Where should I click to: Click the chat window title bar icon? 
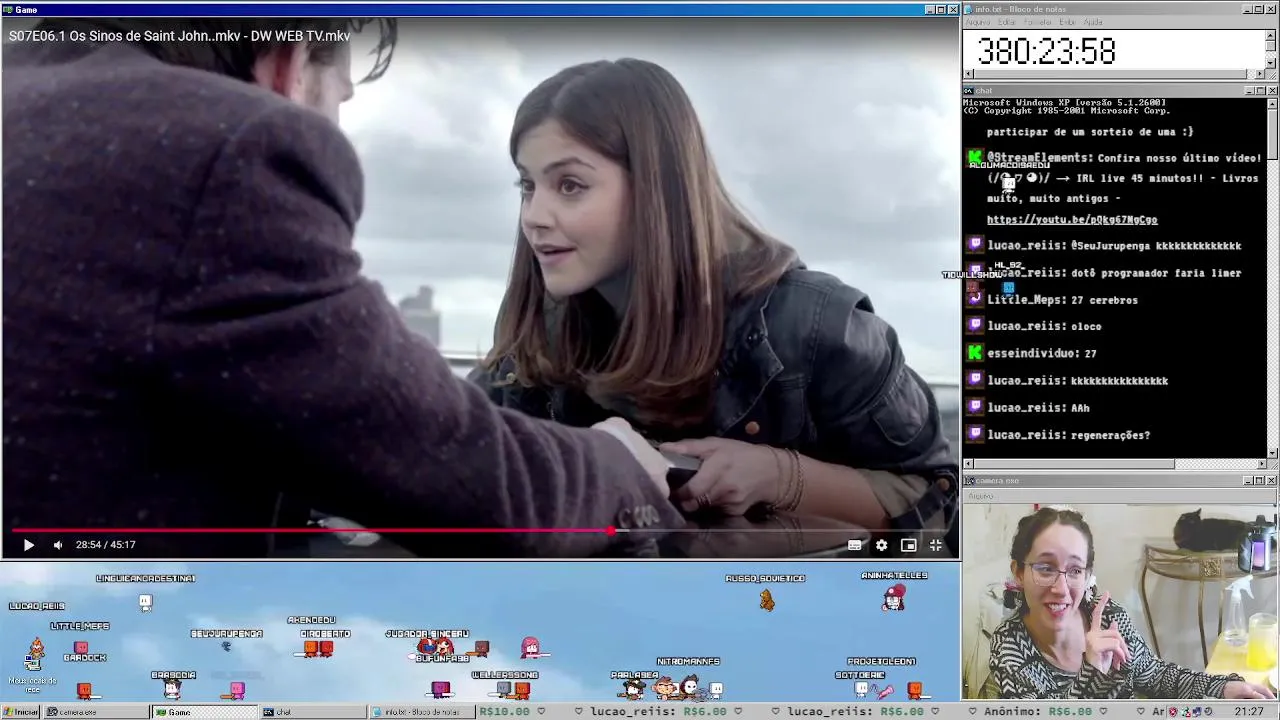click(969, 90)
